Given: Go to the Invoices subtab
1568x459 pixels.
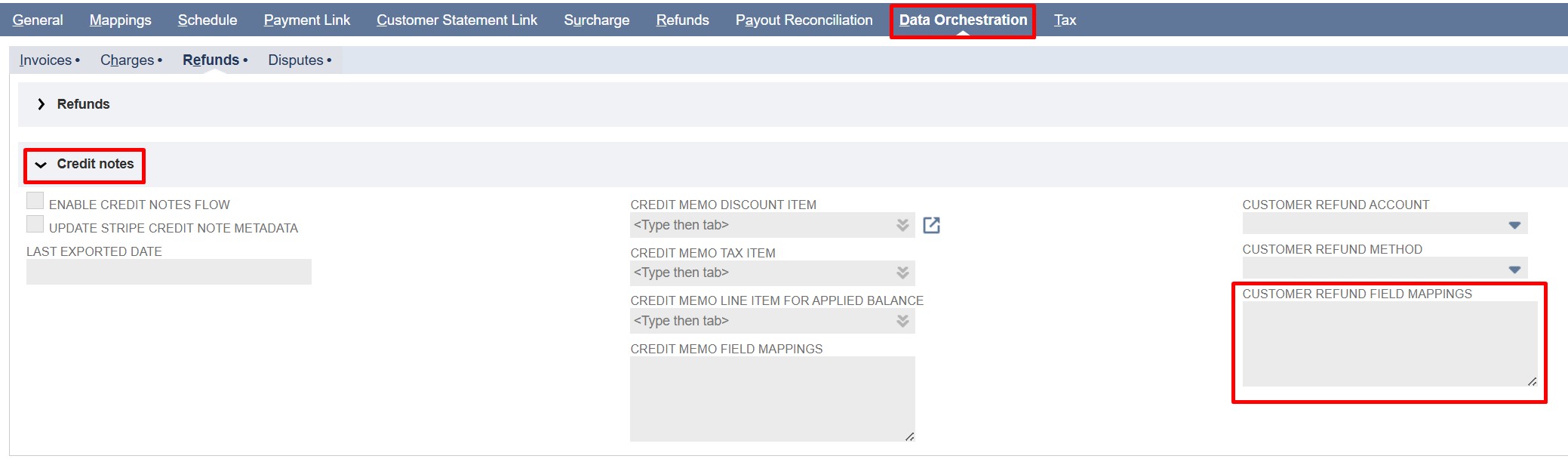Looking at the screenshot, I should coord(46,60).
